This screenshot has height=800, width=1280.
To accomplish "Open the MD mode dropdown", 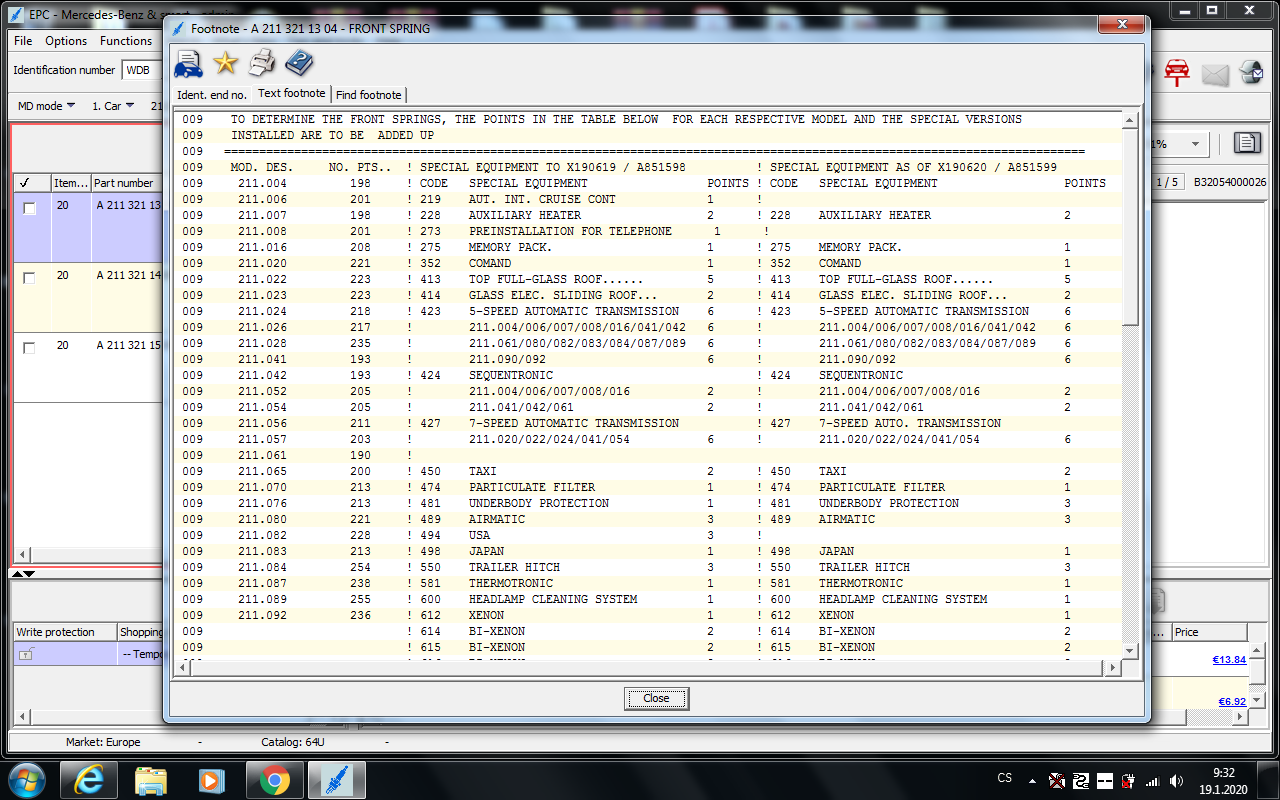I will pyautogui.click(x=46, y=106).
